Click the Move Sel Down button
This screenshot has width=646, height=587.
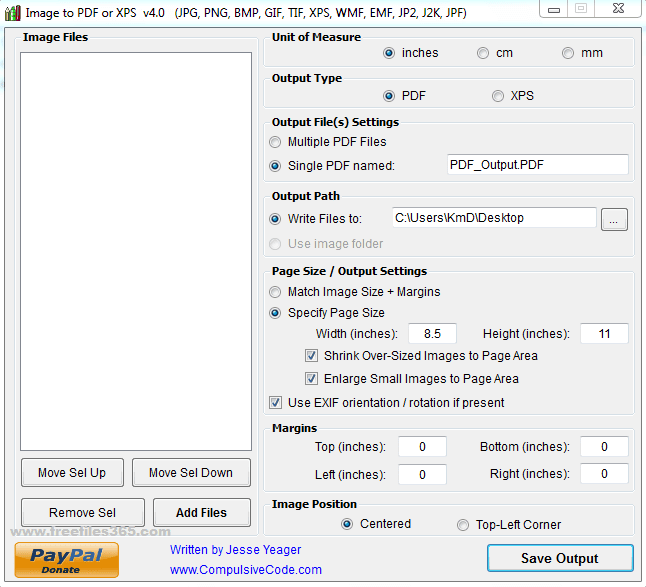click(x=191, y=472)
